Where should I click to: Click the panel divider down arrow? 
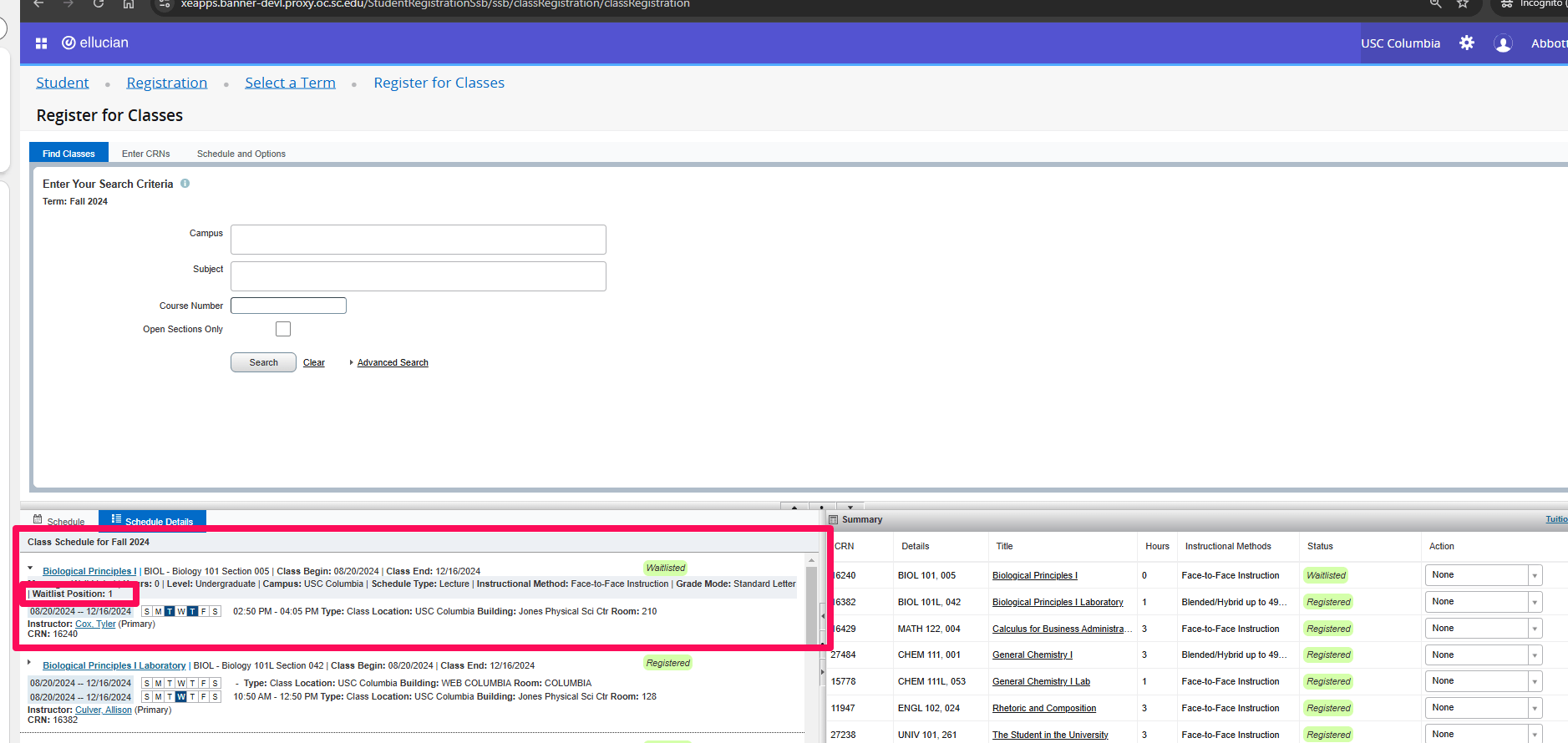click(850, 507)
